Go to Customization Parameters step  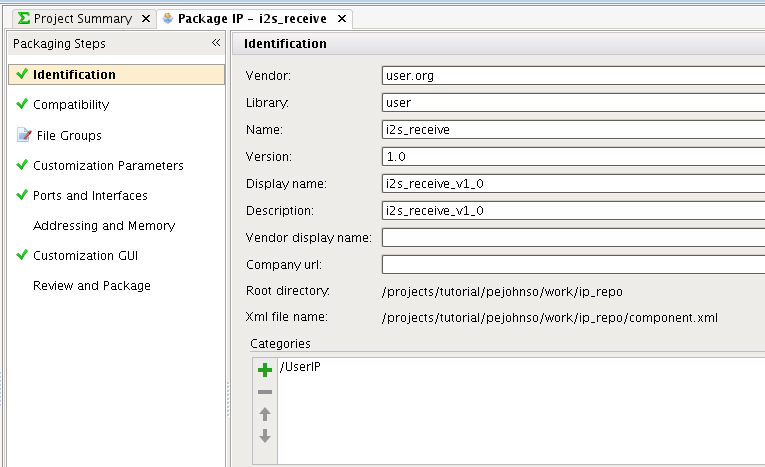pos(108,166)
